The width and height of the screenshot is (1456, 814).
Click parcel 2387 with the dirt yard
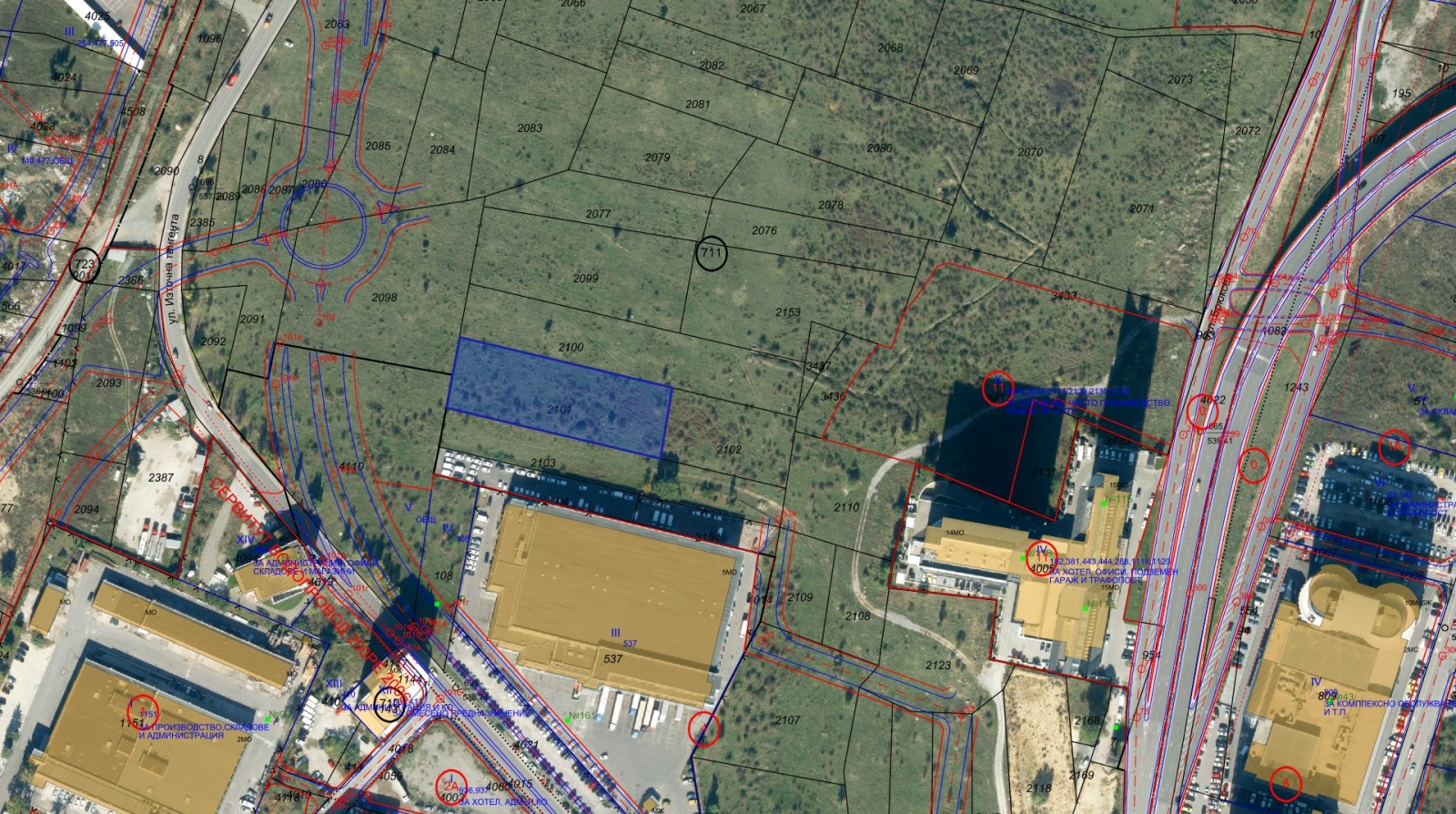pyautogui.click(x=161, y=477)
